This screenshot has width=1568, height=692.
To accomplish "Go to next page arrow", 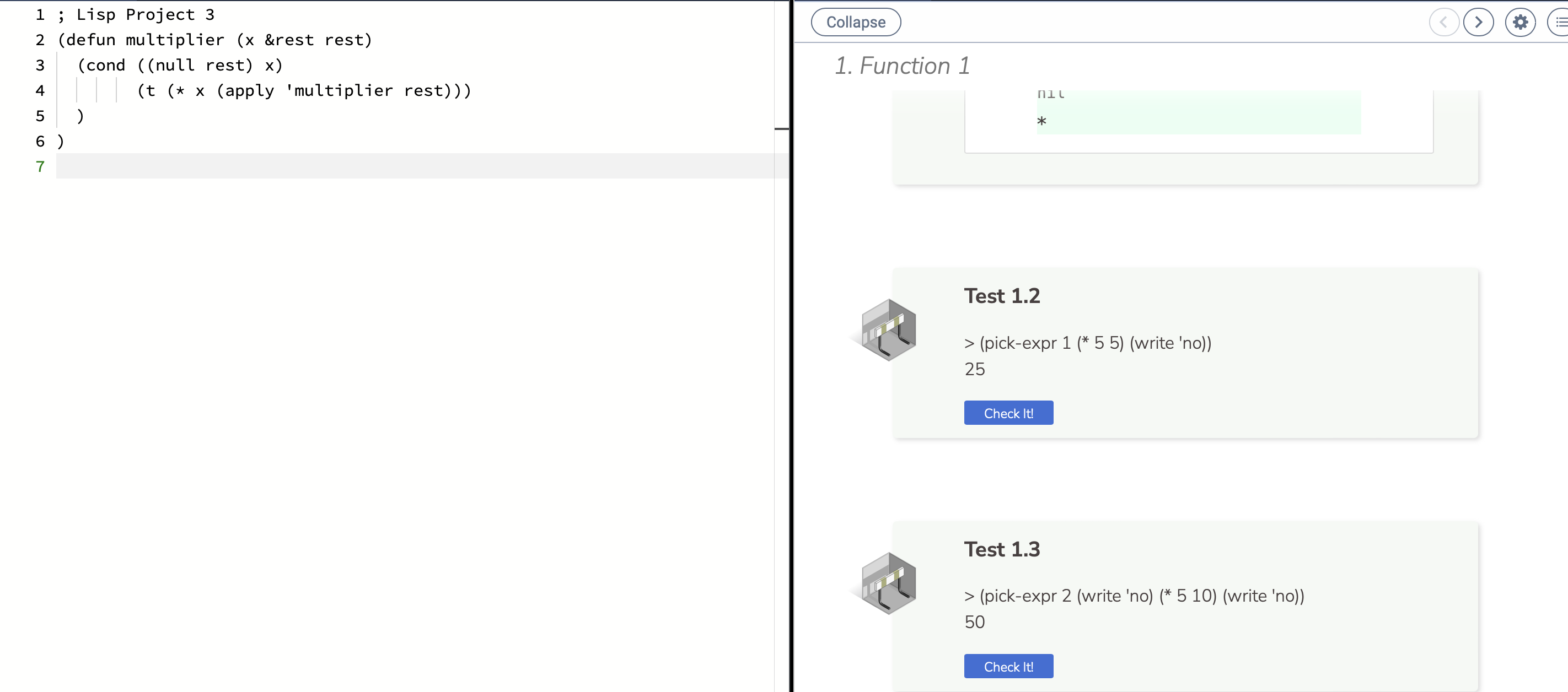I will [1478, 23].
